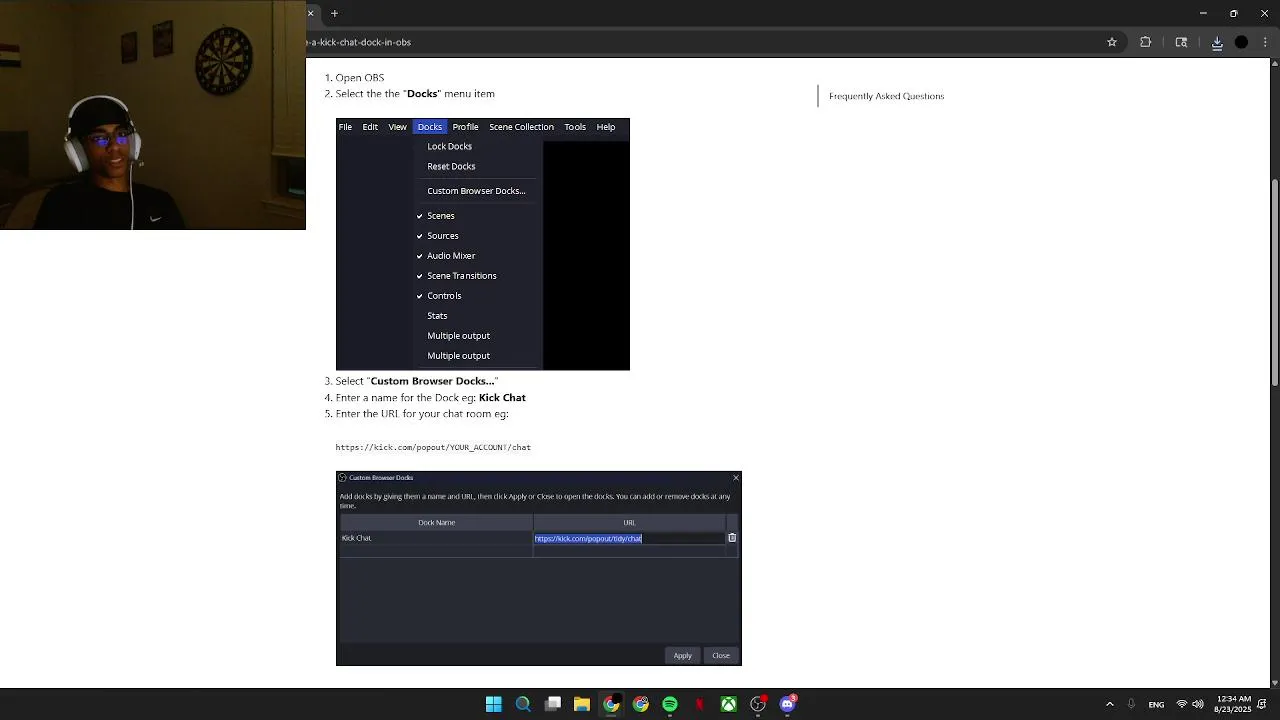The image size is (1280, 720).
Task: Open the Chrome profile avatar
Action: pos(1241,42)
